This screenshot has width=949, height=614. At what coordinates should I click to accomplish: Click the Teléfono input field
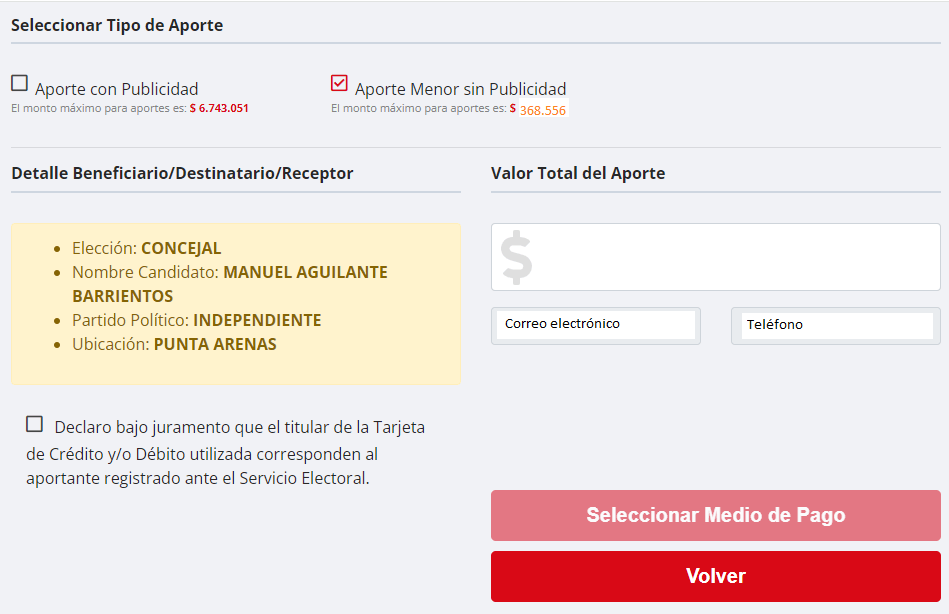836,325
